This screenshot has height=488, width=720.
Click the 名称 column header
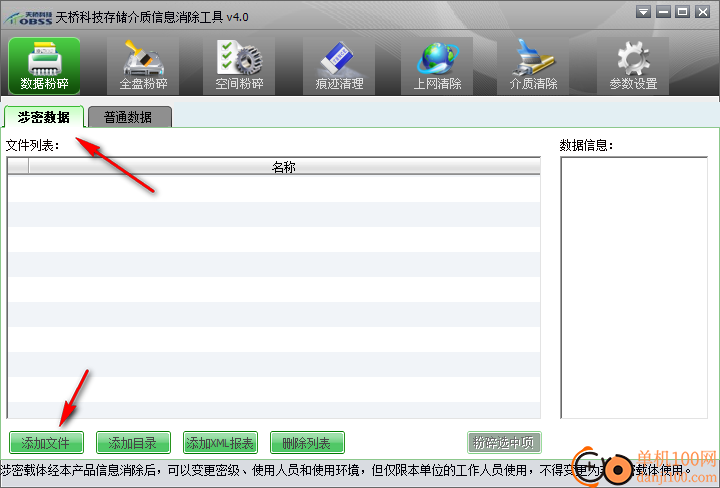pyautogui.click(x=284, y=166)
